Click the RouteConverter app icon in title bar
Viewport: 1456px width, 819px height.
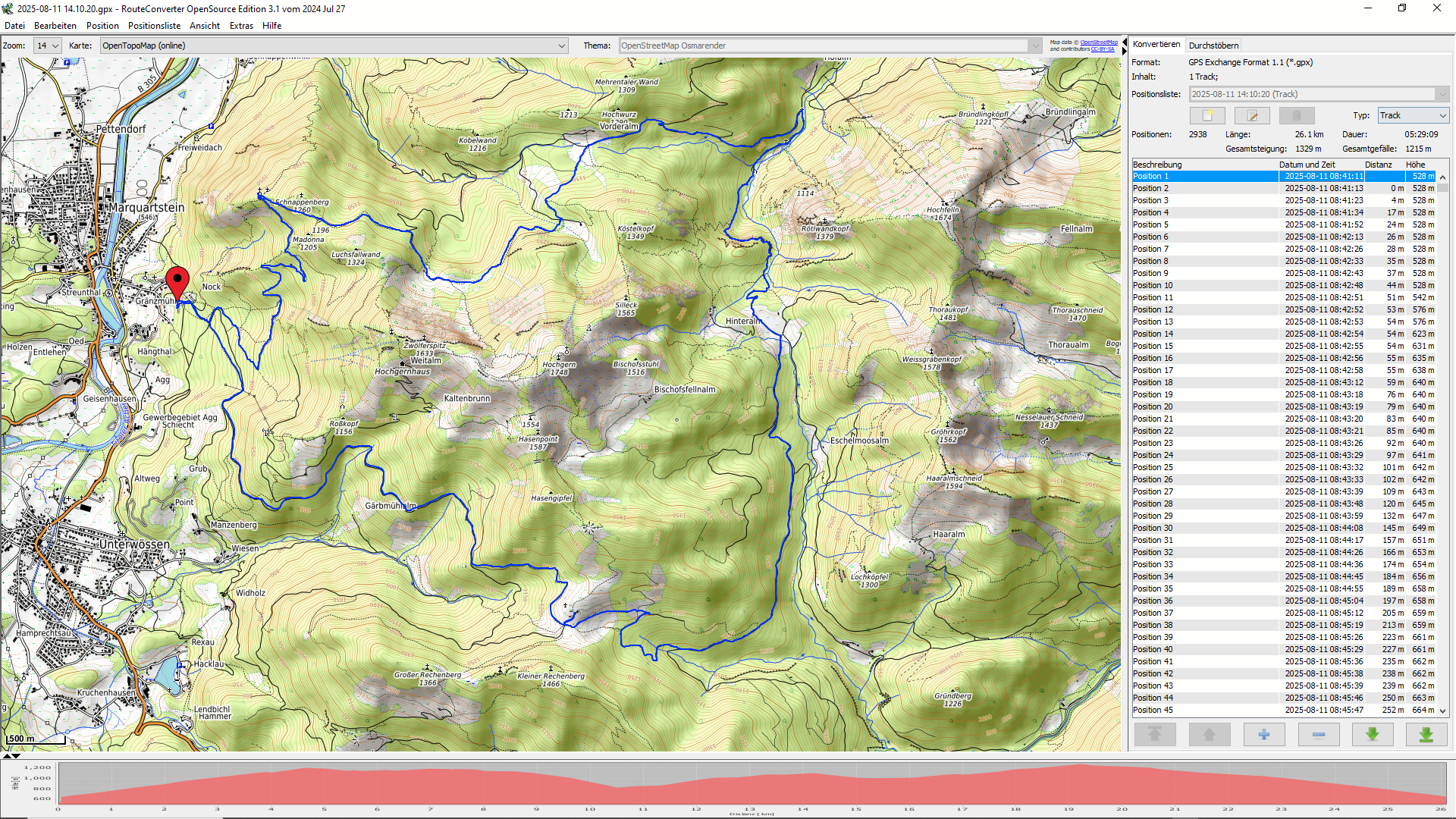point(8,8)
